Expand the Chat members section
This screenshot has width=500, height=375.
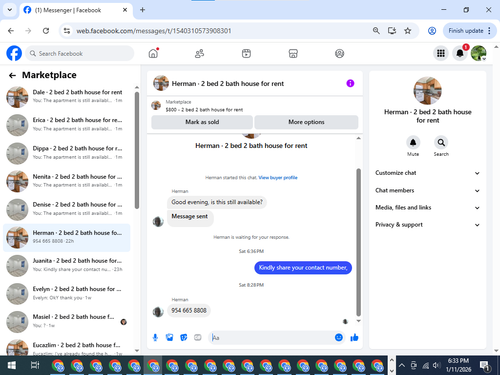428,190
